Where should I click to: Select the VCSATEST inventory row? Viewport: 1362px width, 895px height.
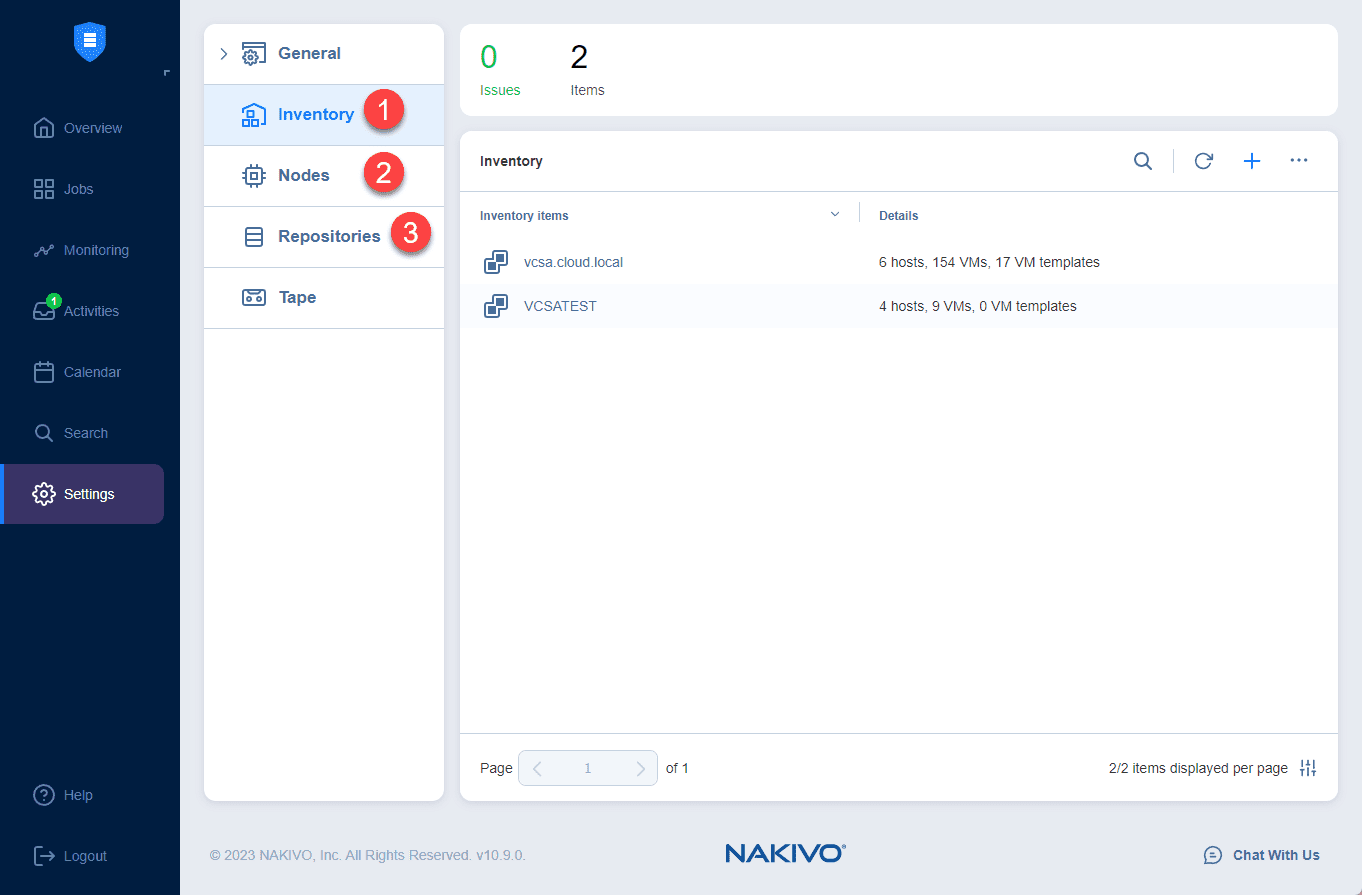pos(899,306)
